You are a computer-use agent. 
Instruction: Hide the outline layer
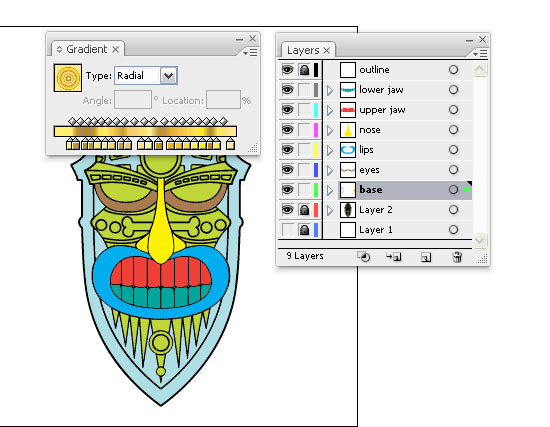click(x=288, y=69)
